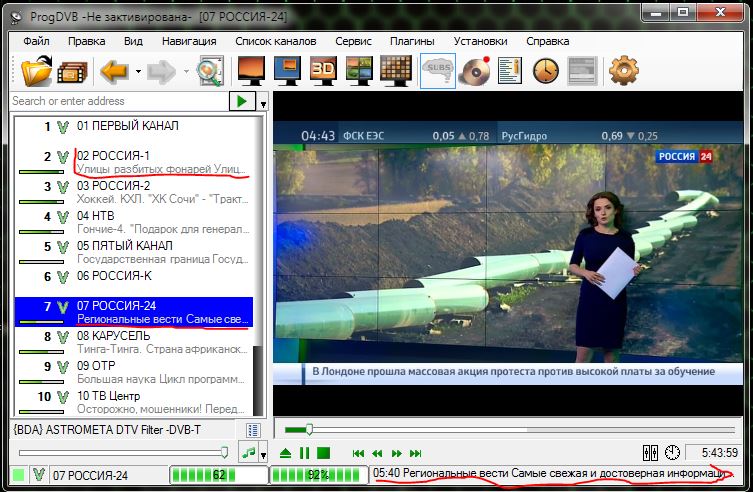
Task: Click the mosaic channel grid icon
Action: click(x=397, y=71)
